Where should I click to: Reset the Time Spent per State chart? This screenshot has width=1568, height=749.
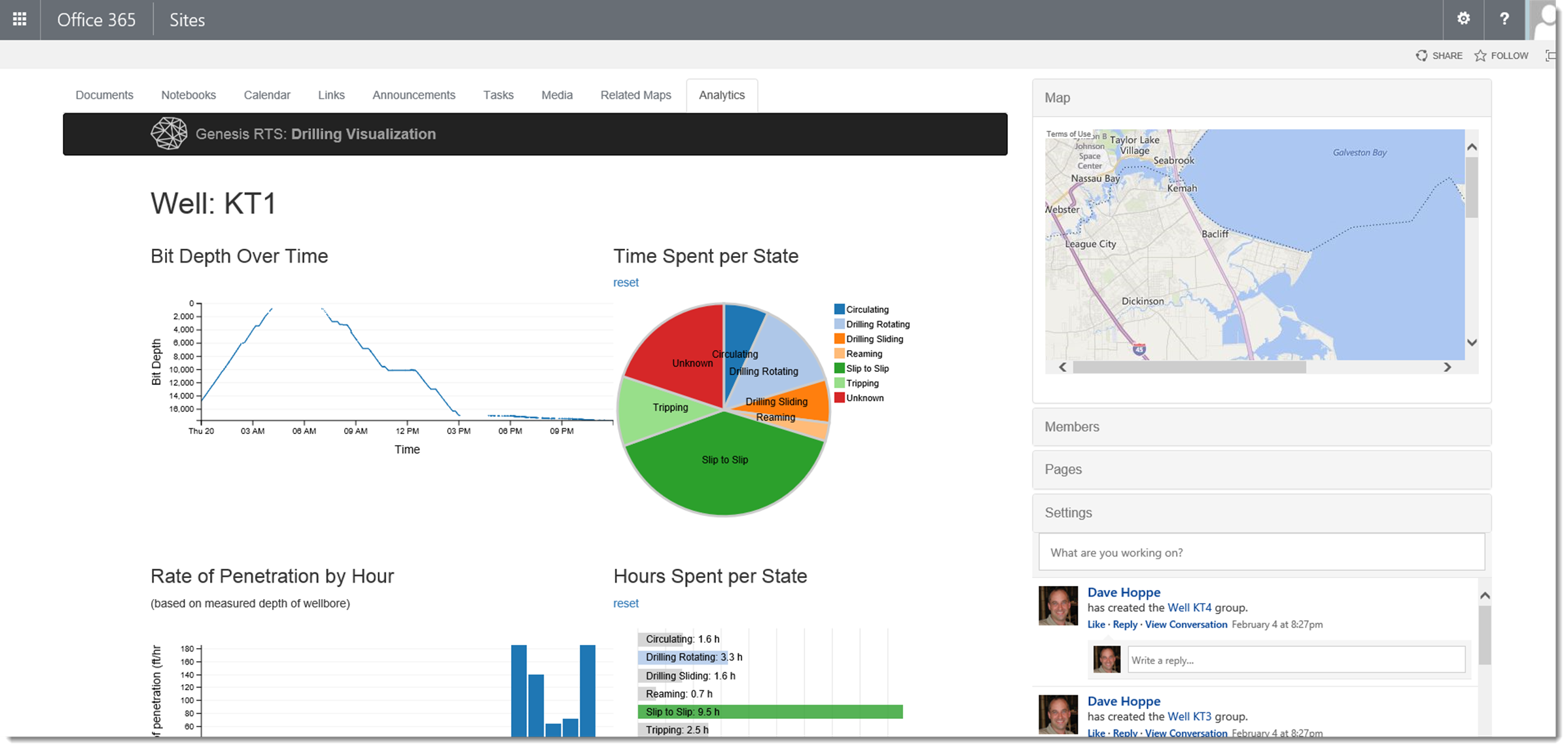[x=626, y=283]
